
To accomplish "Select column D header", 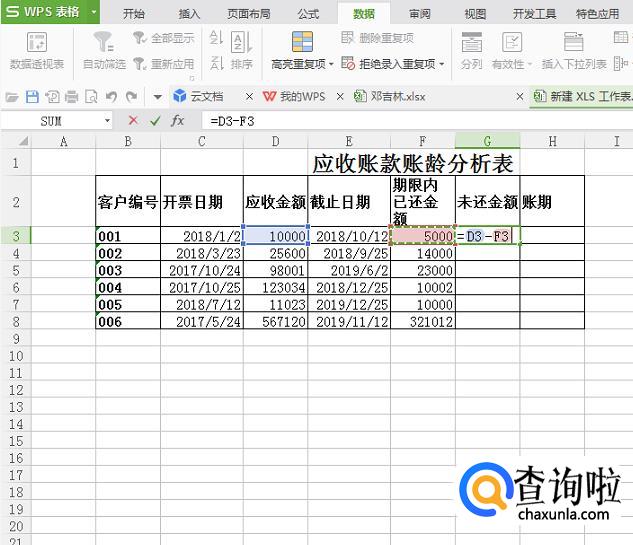I will point(275,141).
